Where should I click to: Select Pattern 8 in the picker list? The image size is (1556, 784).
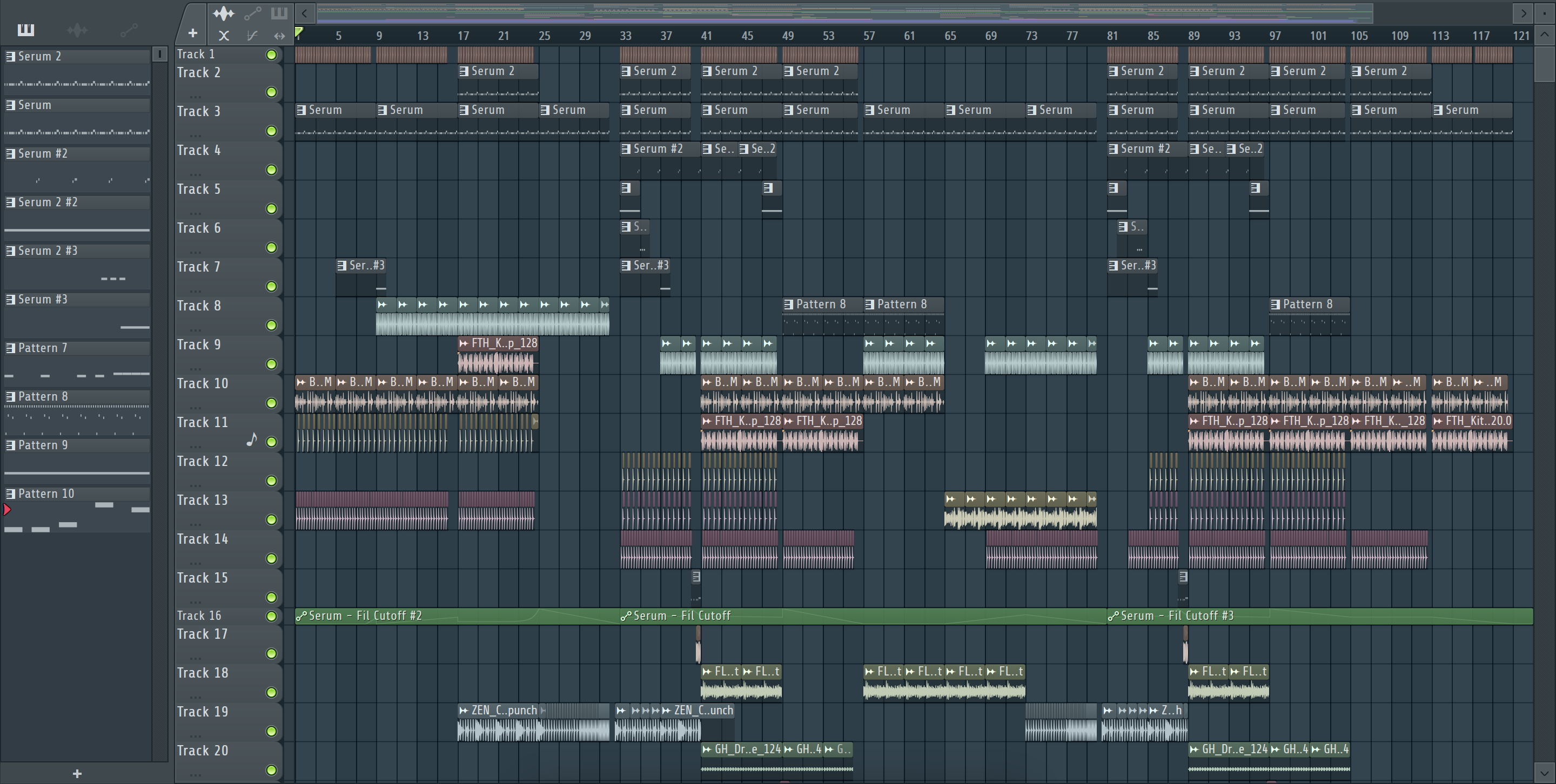point(77,396)
